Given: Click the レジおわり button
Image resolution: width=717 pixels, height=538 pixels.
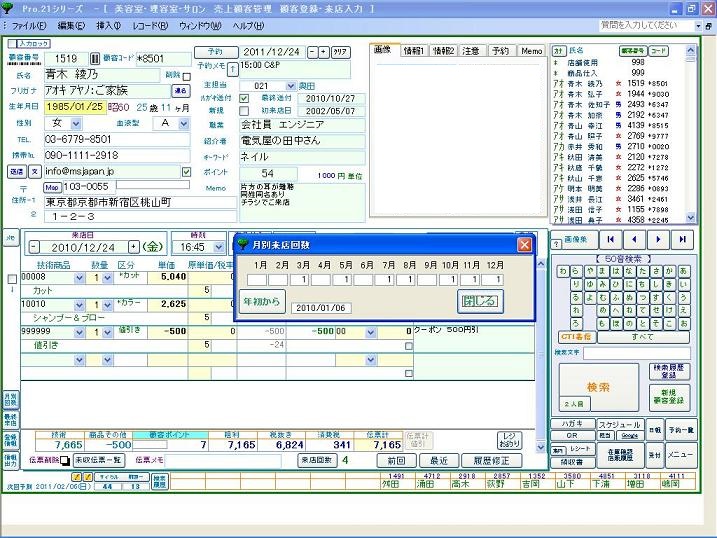Looking at the screenshot, I should 509,440.
